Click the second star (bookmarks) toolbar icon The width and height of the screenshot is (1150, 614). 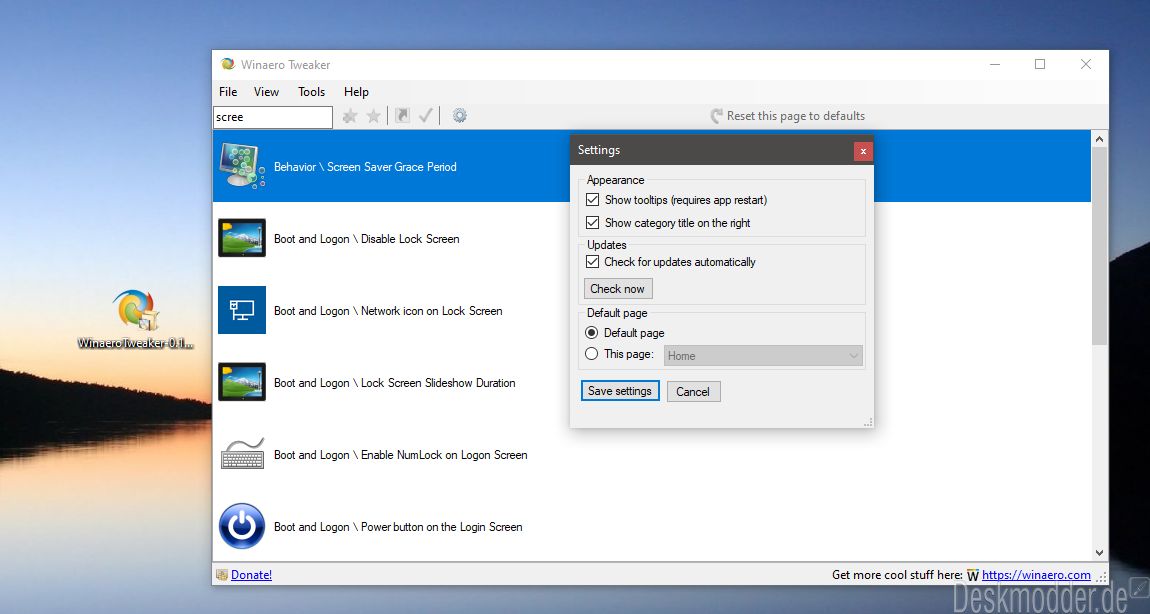pyautogui.click(x=374, y=116)
